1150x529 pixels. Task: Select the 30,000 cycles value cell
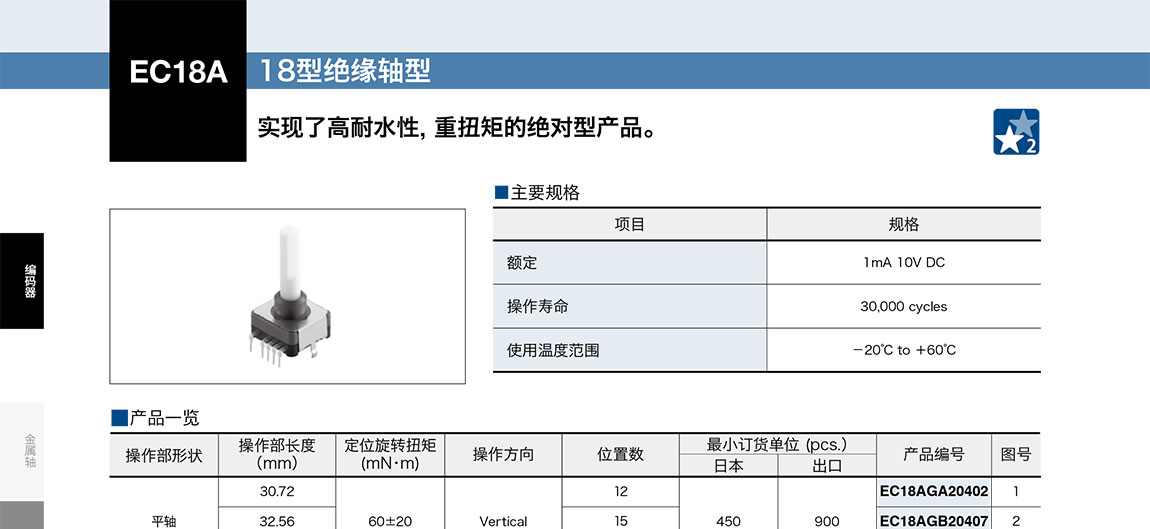[x=903, y=306]
